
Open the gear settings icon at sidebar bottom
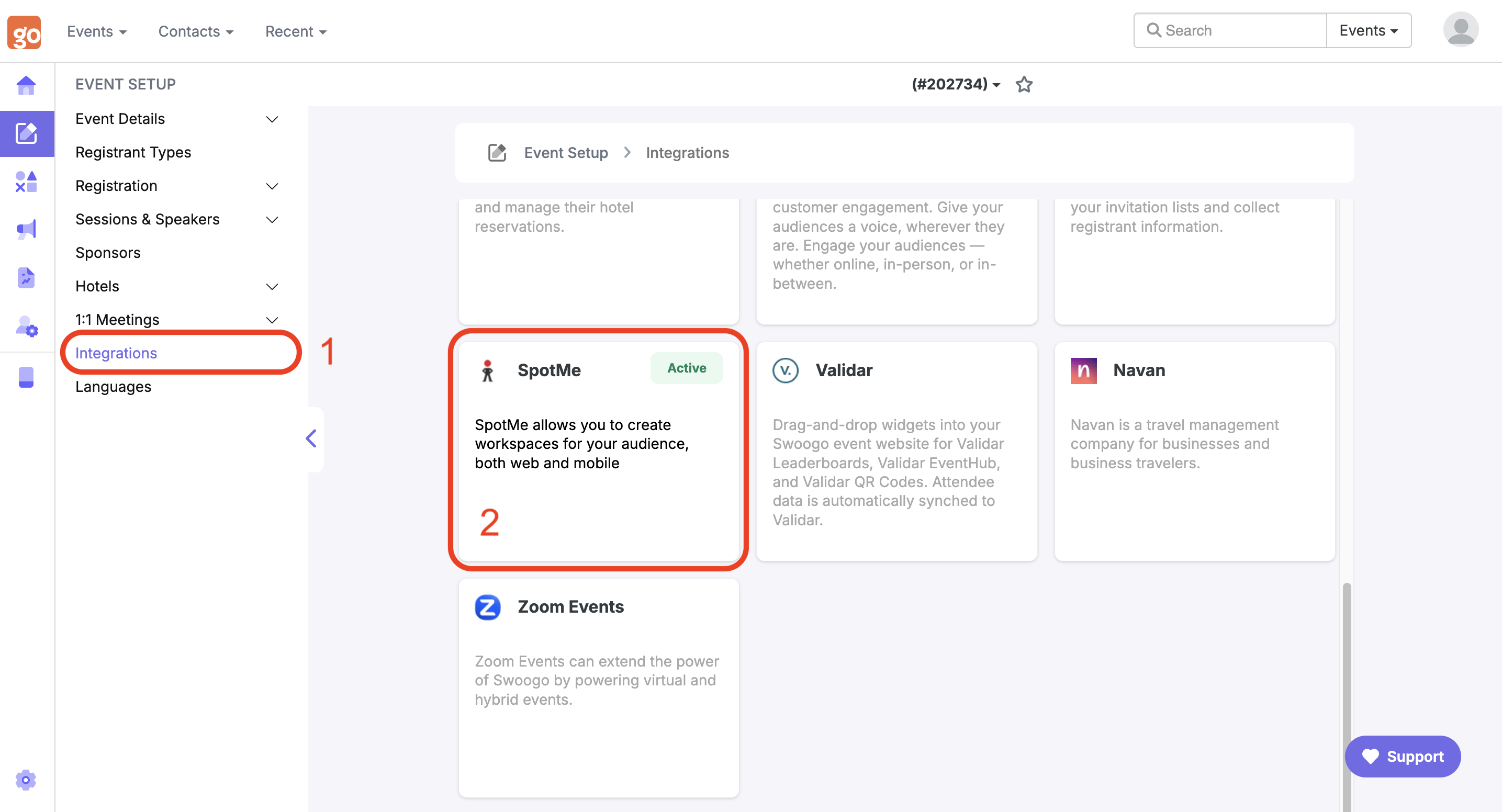pyautogui.click(x=26, y=780)
